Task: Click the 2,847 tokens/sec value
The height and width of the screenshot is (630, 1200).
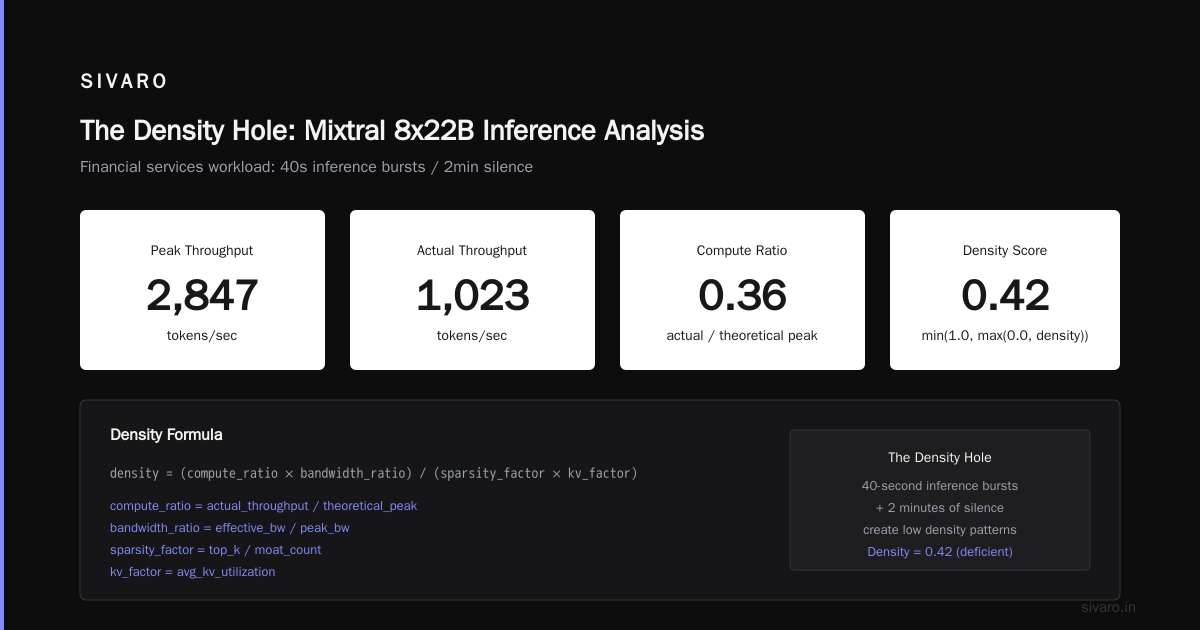Action: pyautogui.click(x=202, y=295)
